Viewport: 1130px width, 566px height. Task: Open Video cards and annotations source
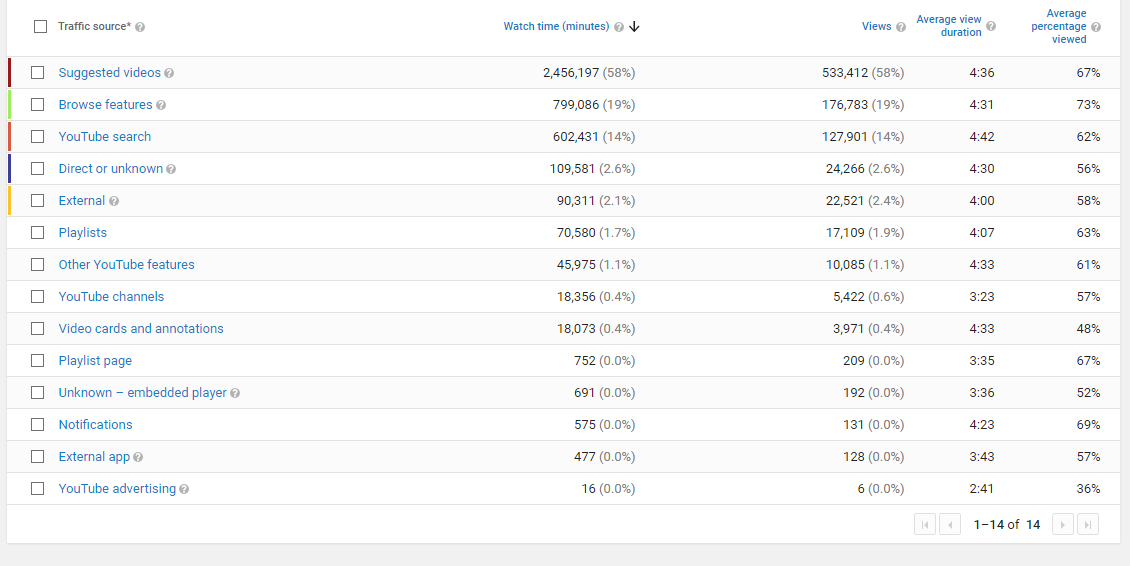click(x=141, y=329)
